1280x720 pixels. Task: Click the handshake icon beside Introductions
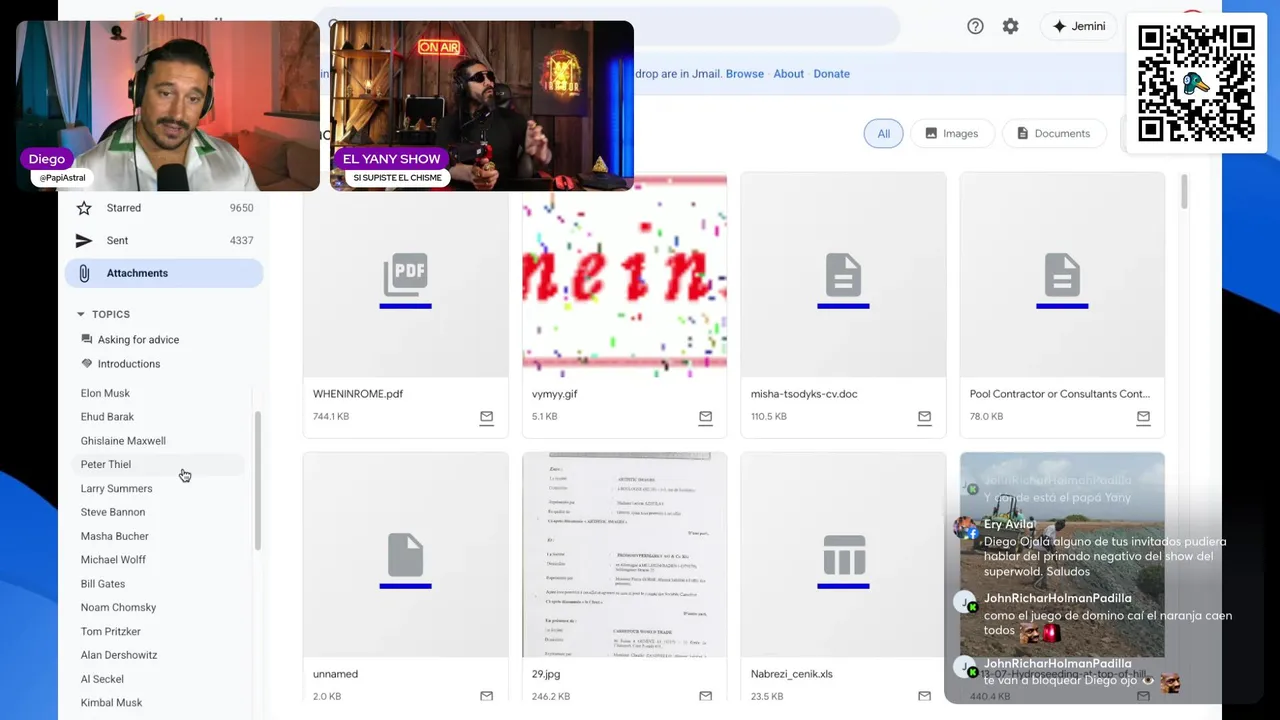(86, 364)
